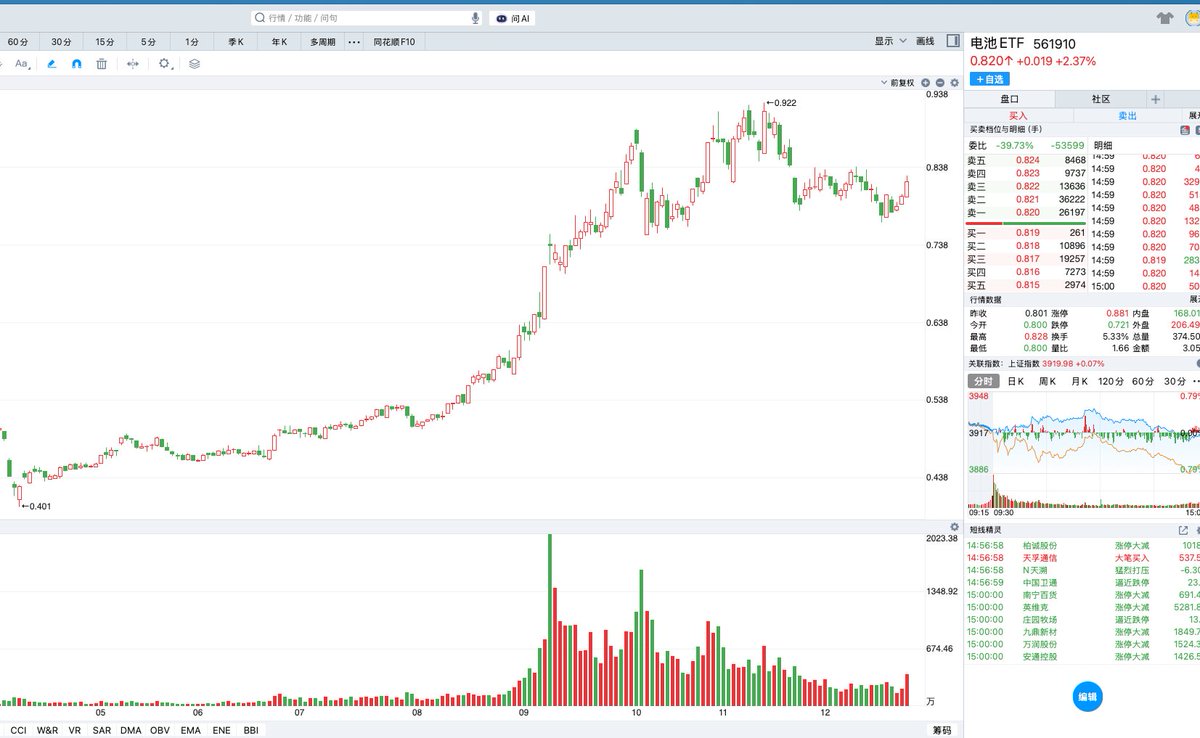Open the skin theme shirt icon
The height and width of the screenshot is (738, 1200).
pyautogui.click(x=1165, y=18)
